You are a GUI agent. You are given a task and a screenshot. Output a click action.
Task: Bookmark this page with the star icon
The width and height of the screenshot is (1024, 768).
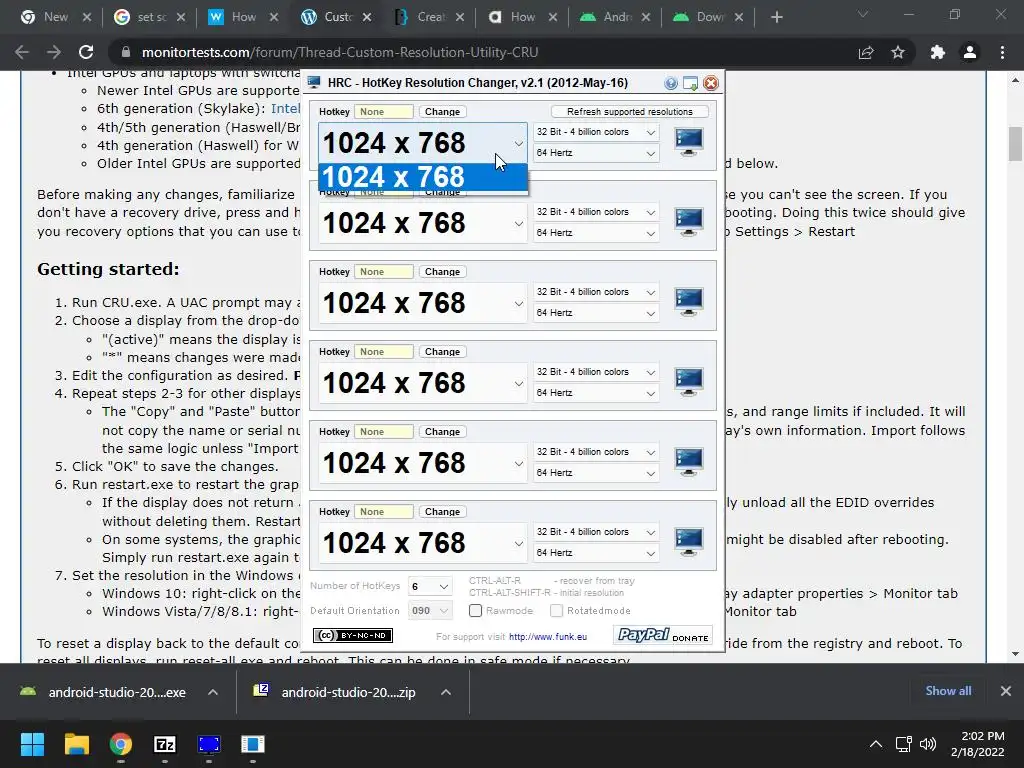[x=898, y=52]
